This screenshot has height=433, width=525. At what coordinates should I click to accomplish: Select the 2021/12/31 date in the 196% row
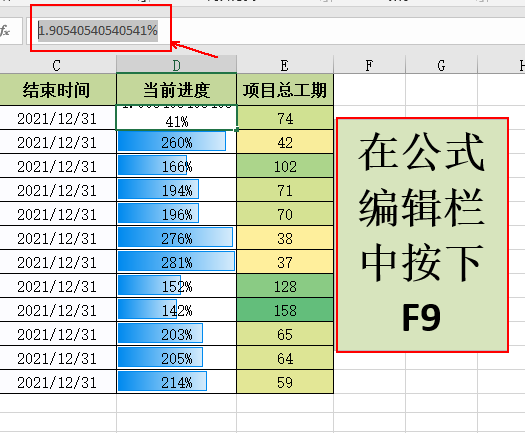[x=57, y=214]
